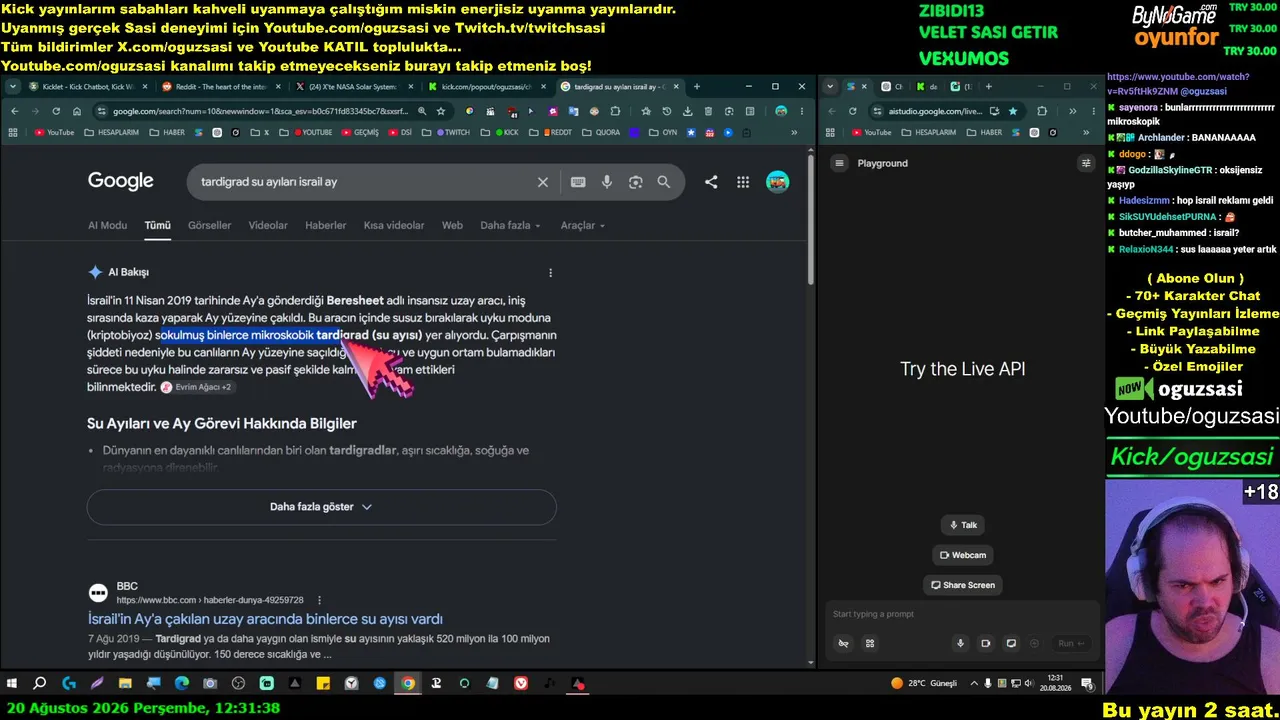Open Windows taskbar search
Image resolution: width=1280 pixels, height=720 pixels.
tap(40, 684)
